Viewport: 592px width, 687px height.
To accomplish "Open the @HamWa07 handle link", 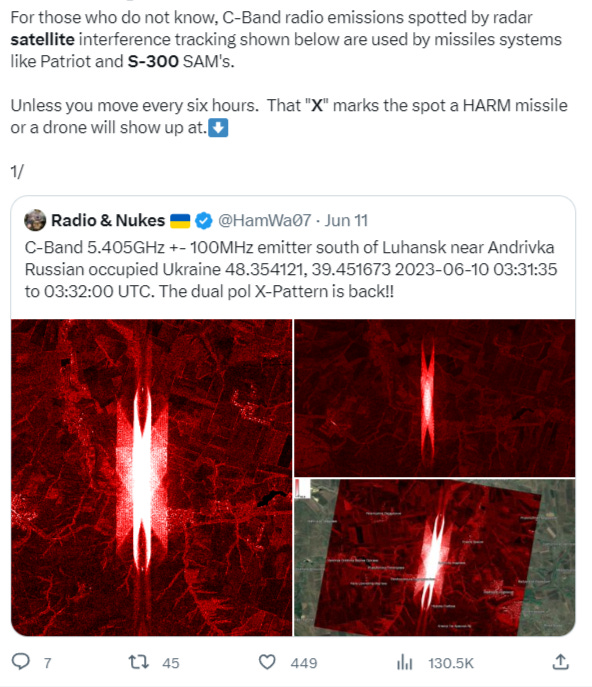I will 265,220.
